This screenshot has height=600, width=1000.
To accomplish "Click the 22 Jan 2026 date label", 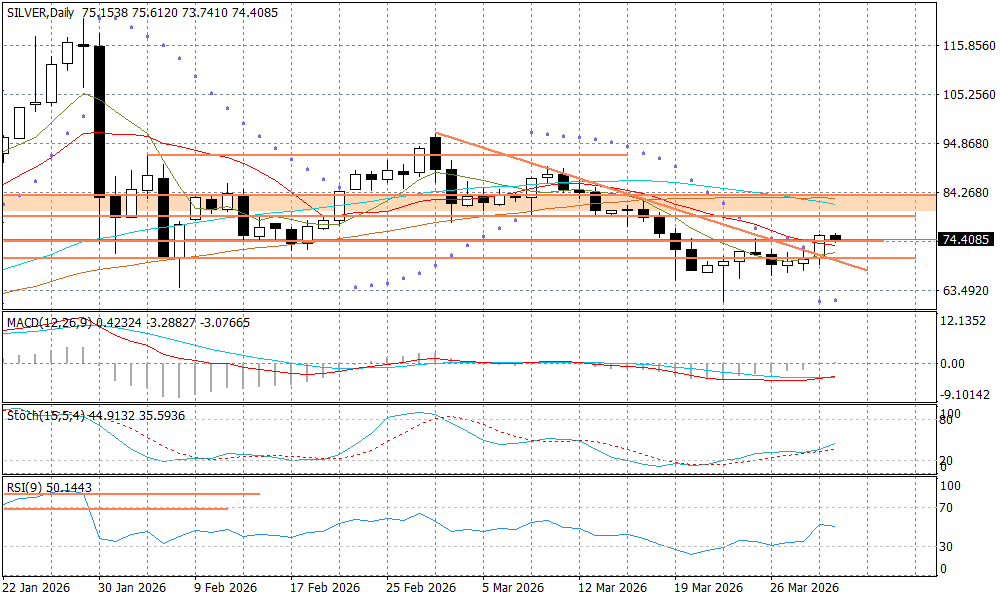I will point(38,587).
